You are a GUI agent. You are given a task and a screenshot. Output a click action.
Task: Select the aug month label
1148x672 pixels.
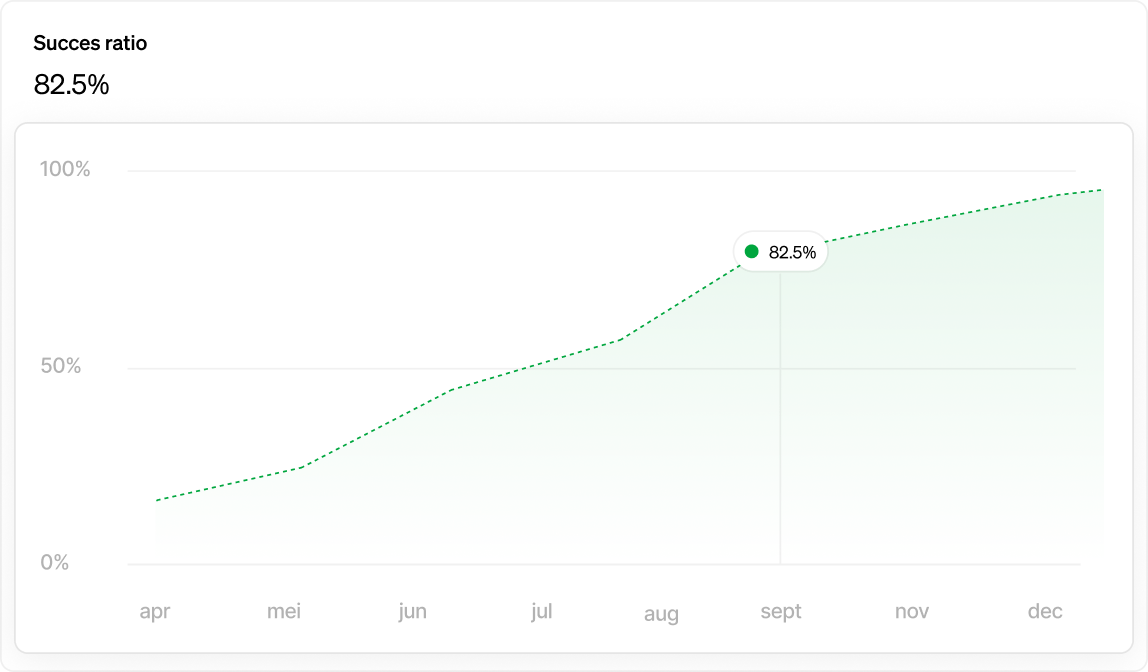pyautogui.click(x=661, y=614)
